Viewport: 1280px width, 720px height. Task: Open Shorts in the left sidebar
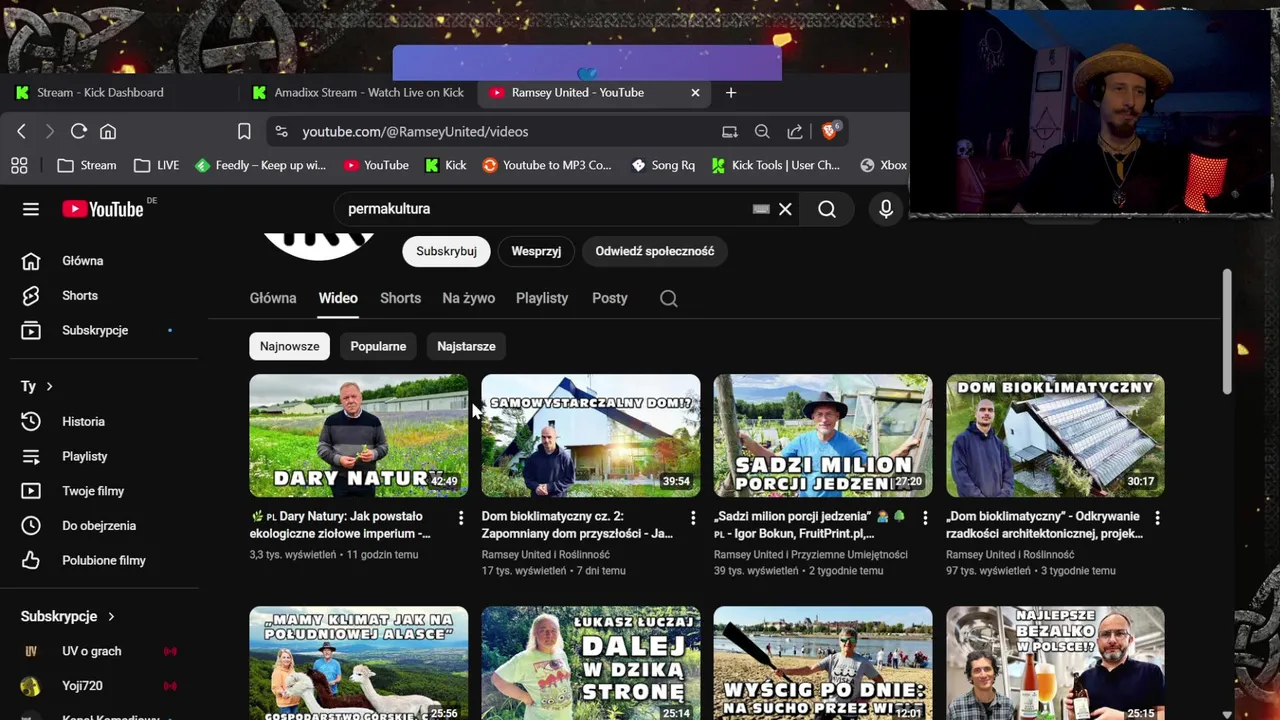click(x=104, y=296)
